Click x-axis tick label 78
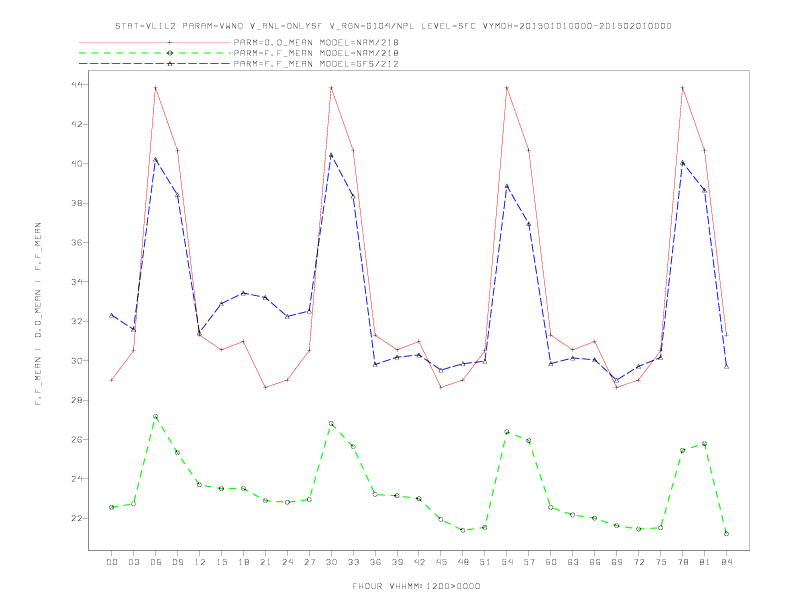Screen dimensions: 792x612 pos(682,562)
